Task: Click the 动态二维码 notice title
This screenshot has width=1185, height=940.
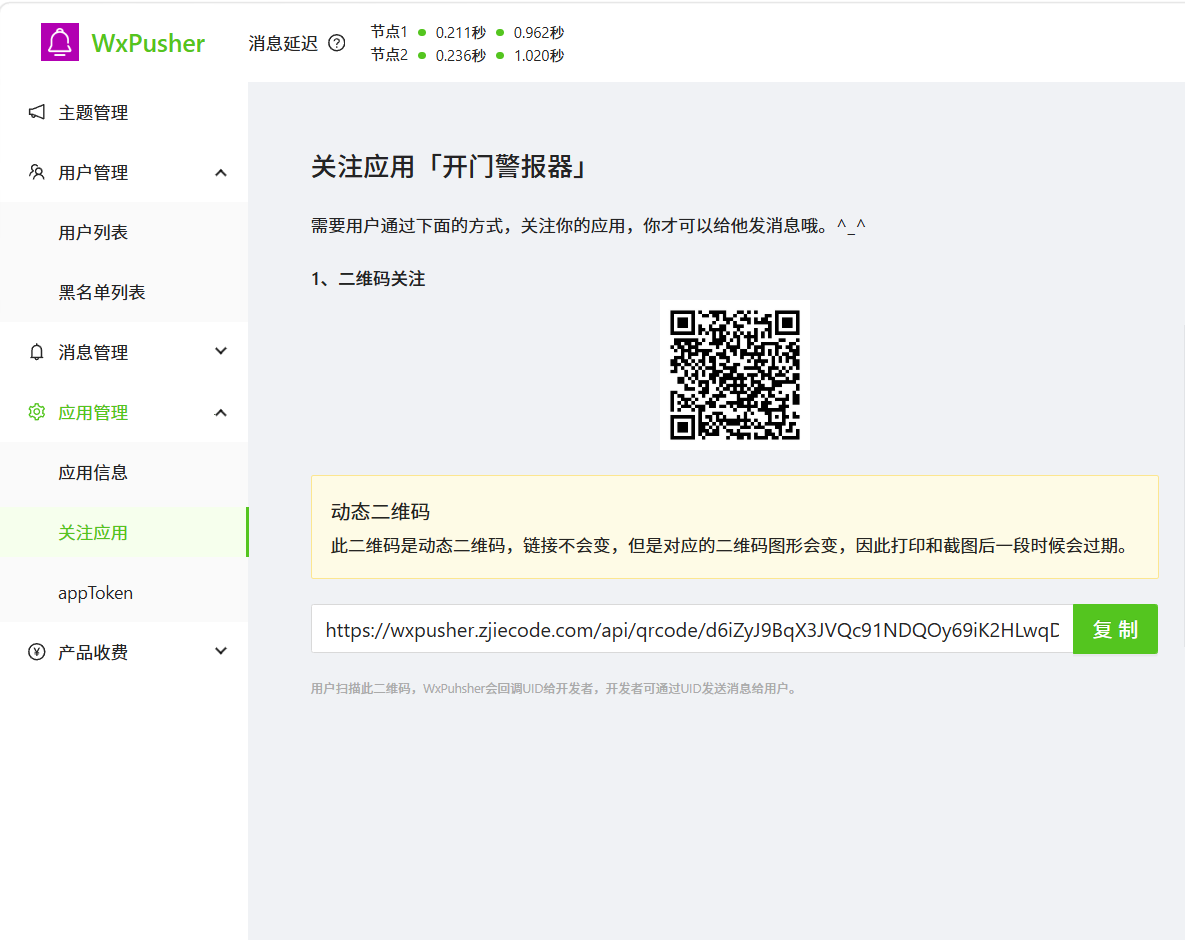Action: coord(380,512)
